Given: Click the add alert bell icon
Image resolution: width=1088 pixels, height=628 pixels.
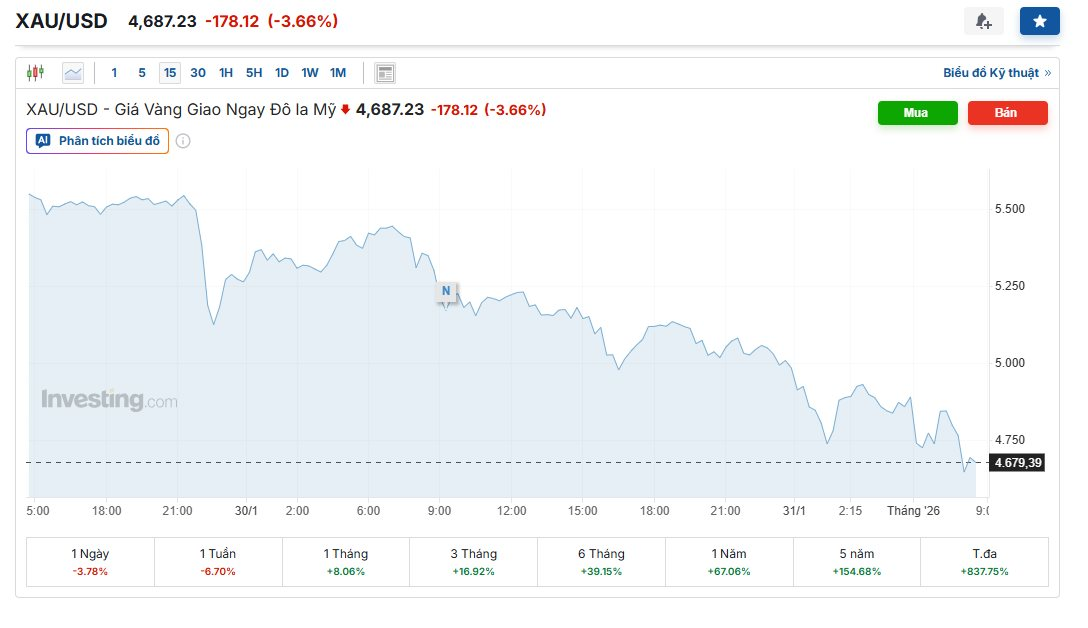Looking at the screenshot, I should coord(983,21).
